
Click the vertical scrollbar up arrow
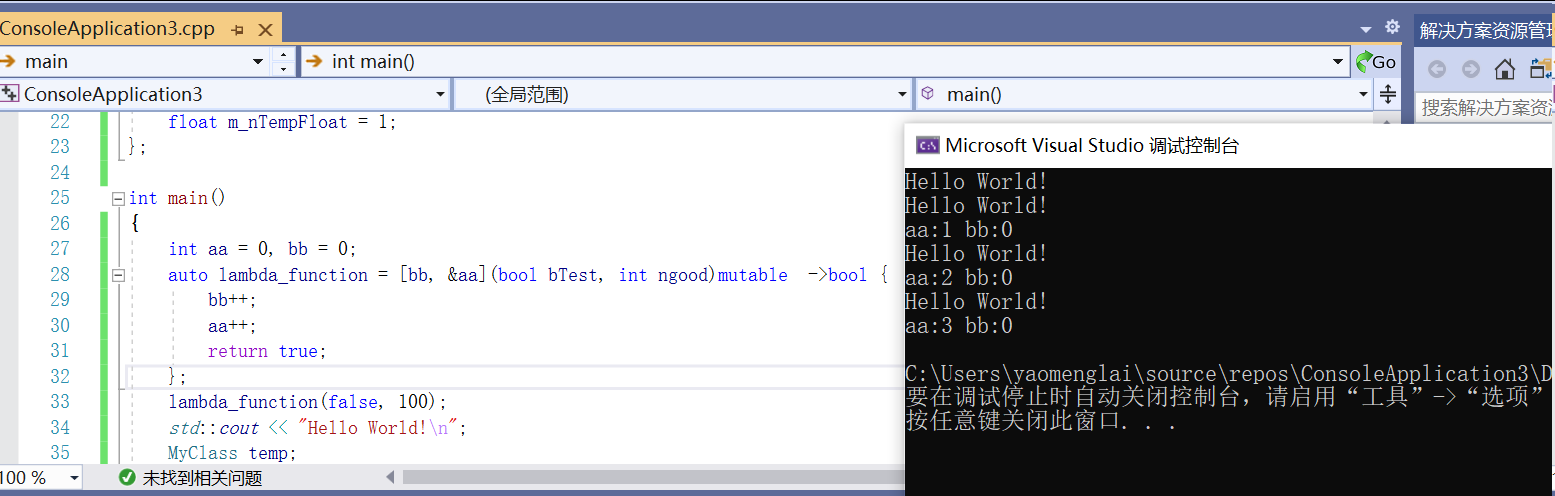pyautogui.click(x=1388, y=122)
